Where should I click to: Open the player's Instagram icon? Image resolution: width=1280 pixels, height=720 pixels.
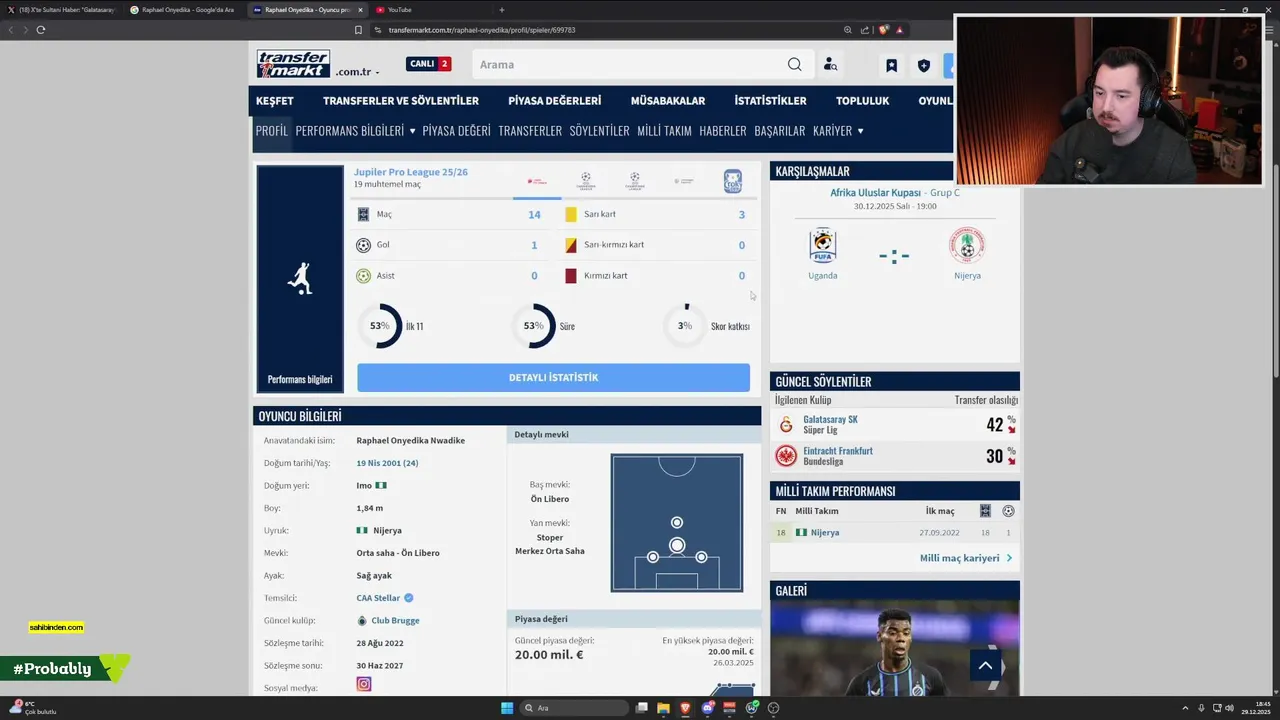click(x=364, y=684)
